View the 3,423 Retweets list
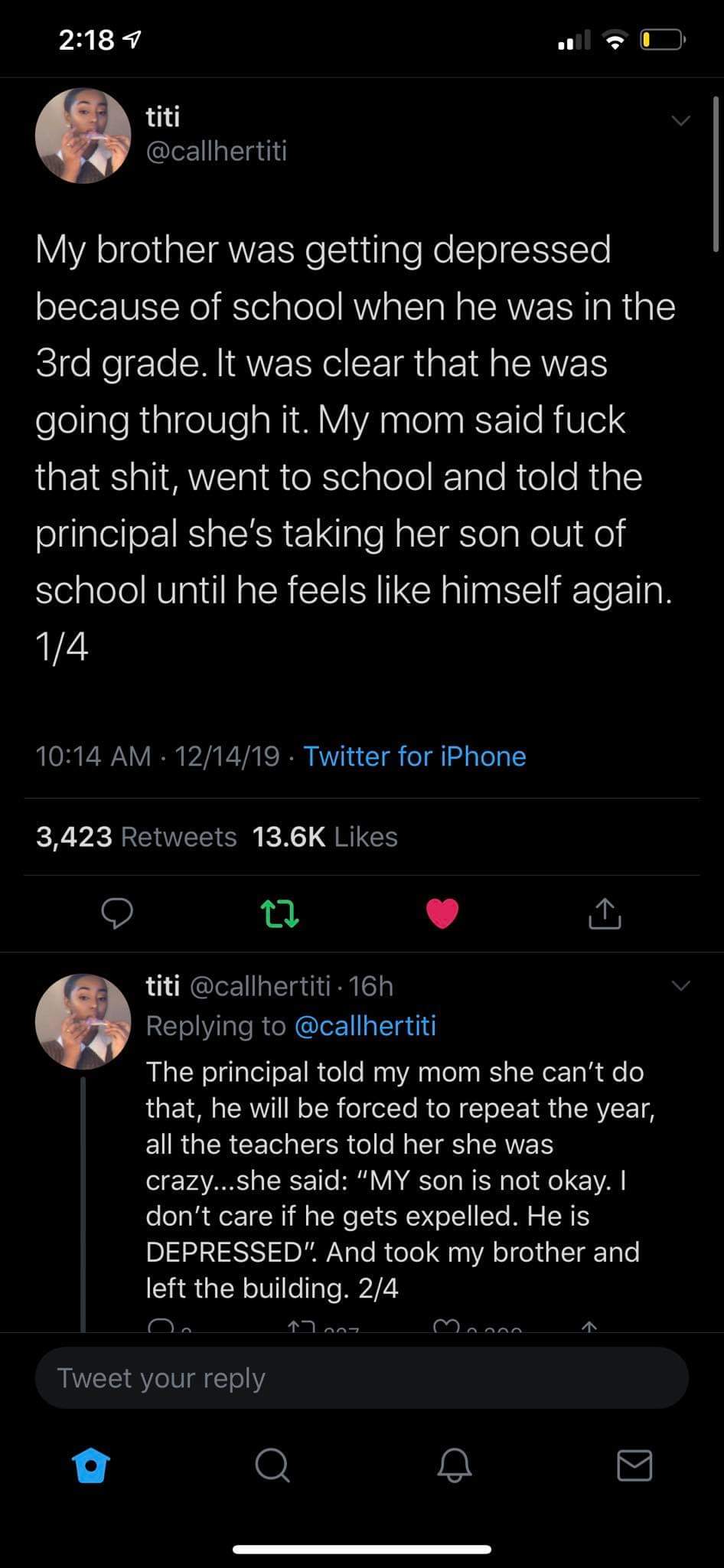The width and height of the screenshot is (724, 1568). (136, 837)
